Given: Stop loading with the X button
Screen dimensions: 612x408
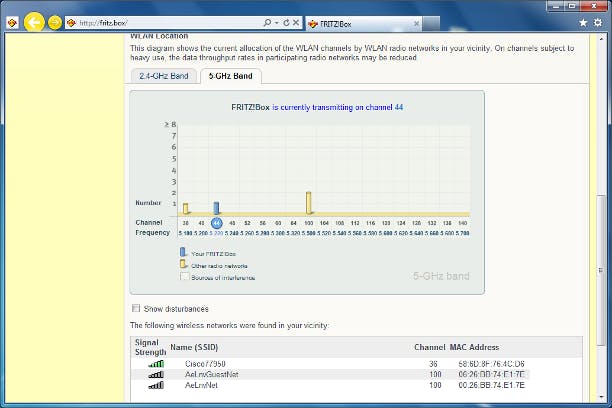Looking at the screenshot, I should pos(296,23).
